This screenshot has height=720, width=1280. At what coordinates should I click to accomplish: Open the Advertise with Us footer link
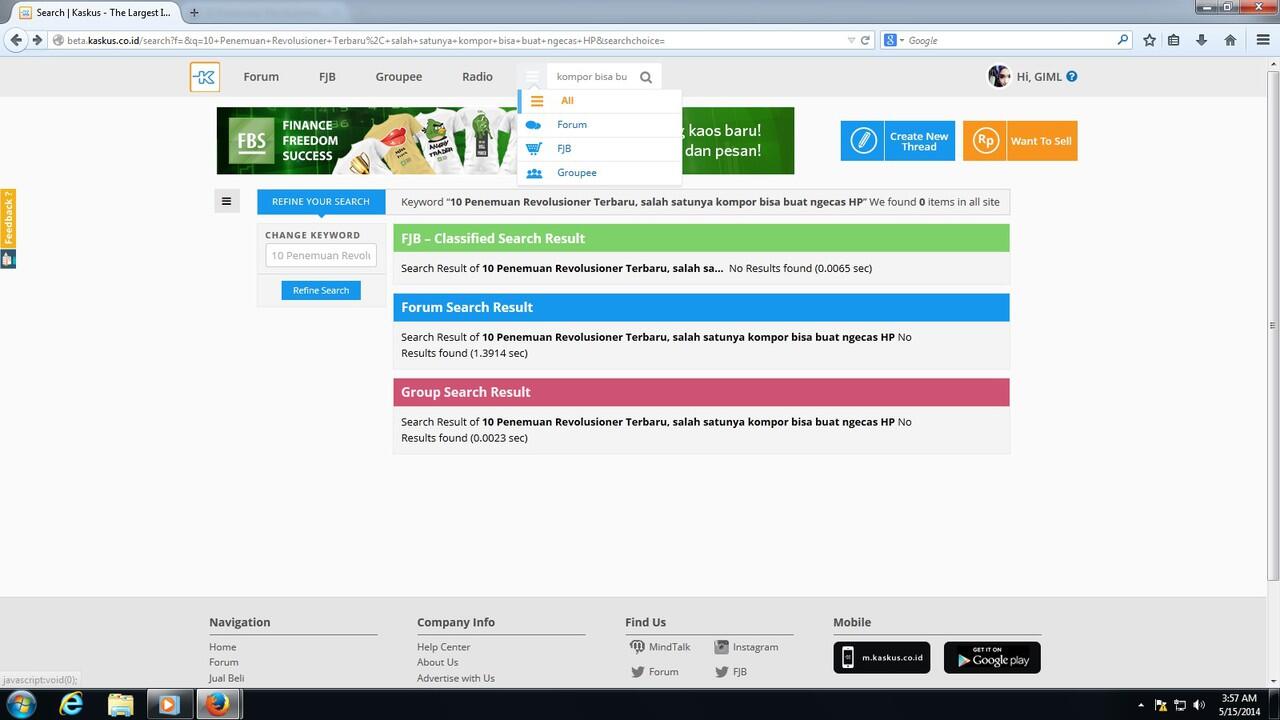(x=456, y=678)
